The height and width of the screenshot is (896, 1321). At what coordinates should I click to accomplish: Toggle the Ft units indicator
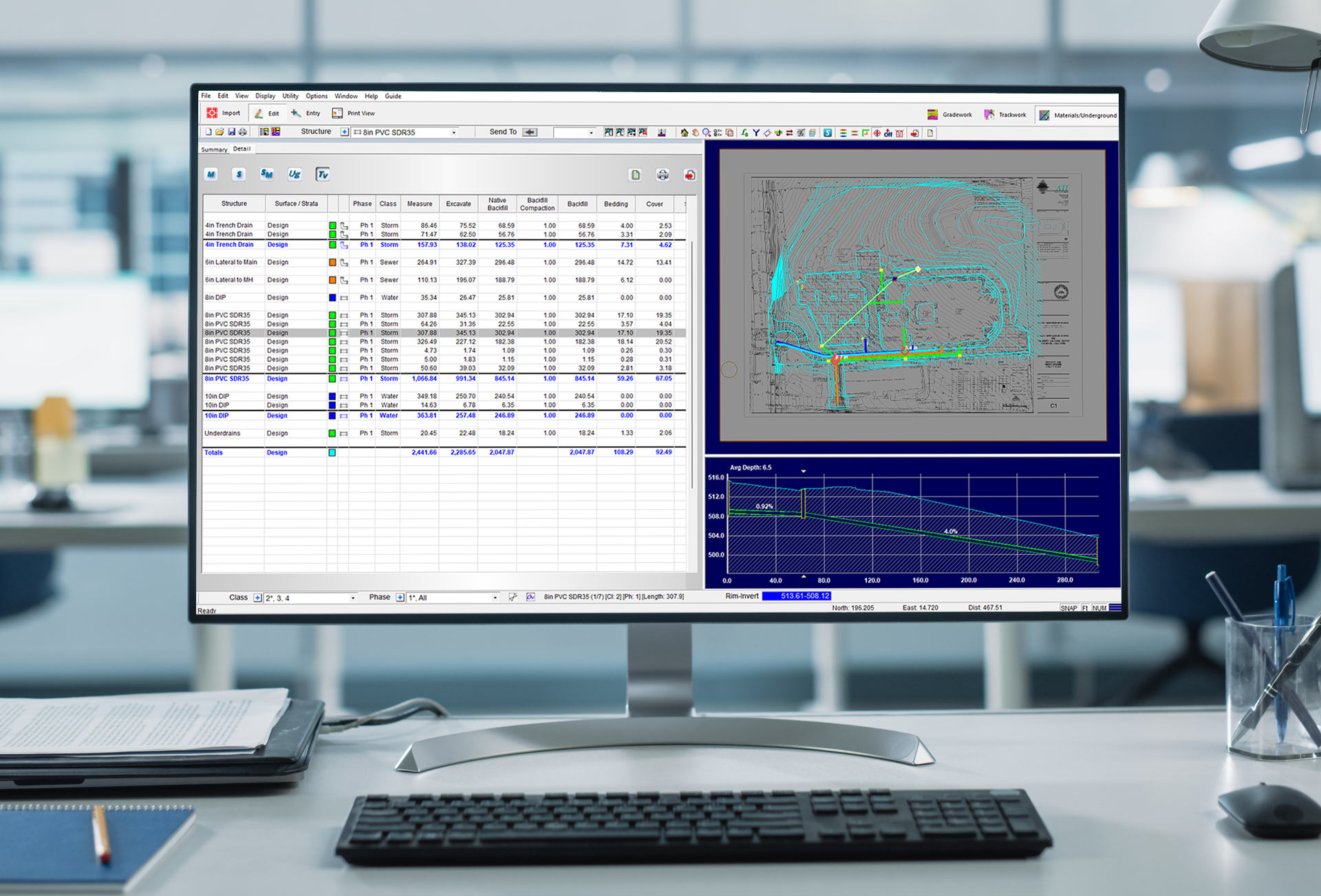tap(1085, 608)
